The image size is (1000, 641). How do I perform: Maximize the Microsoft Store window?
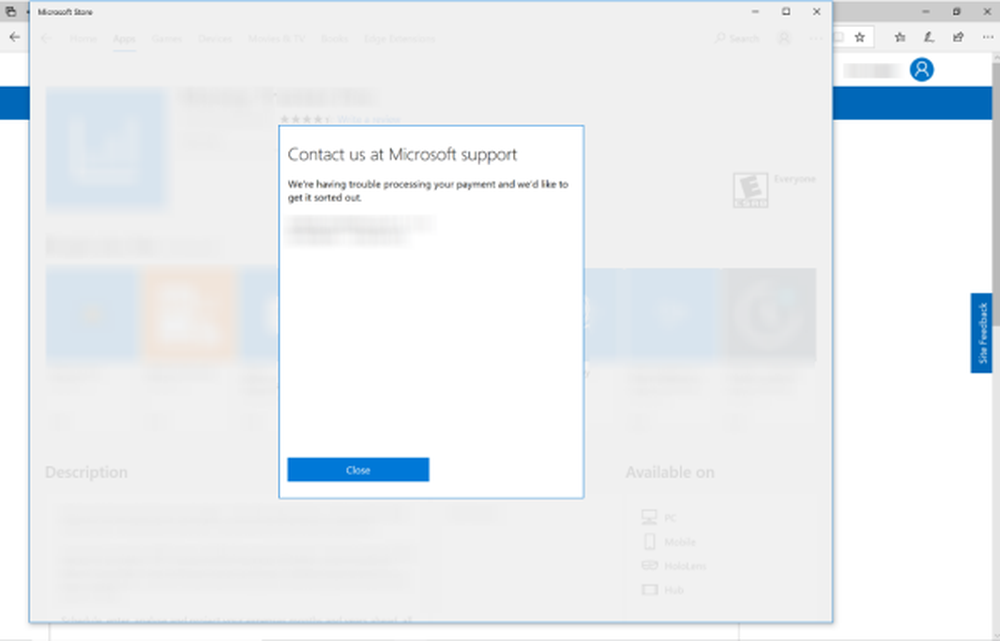click(x=786, y=11)
